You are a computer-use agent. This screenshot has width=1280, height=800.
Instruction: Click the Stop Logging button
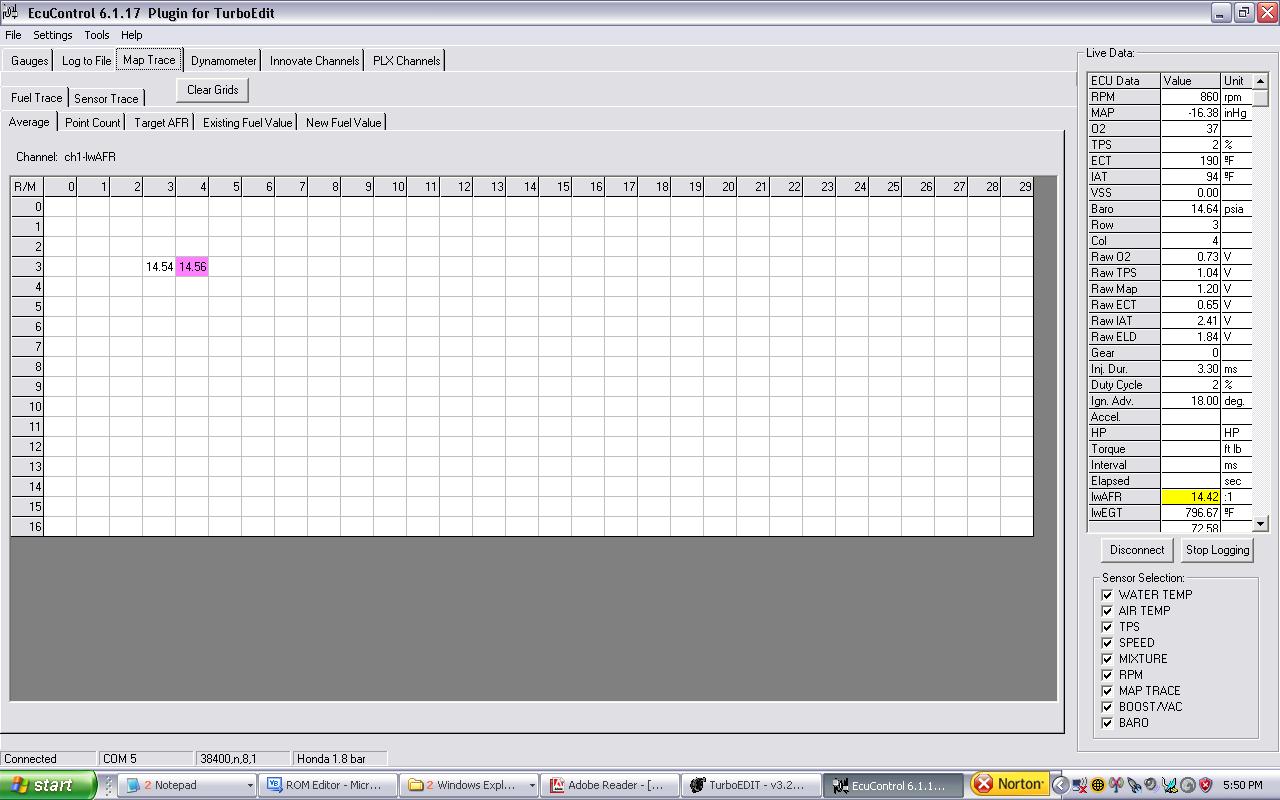click(1217, 550)
